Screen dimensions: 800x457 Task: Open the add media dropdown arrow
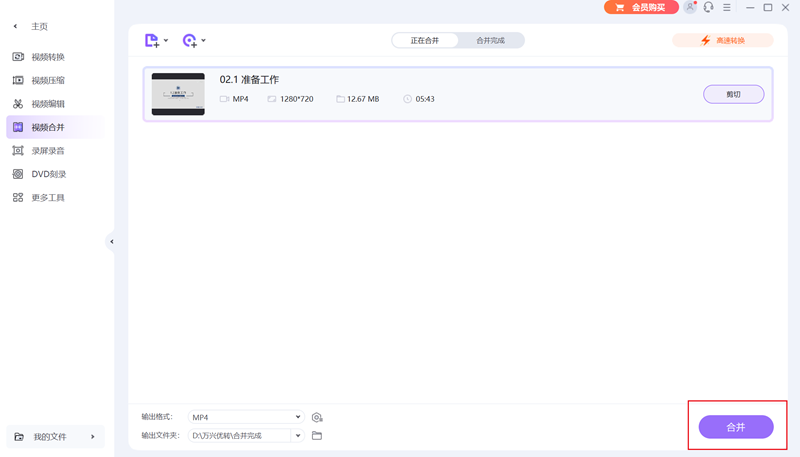coord(204,40)
